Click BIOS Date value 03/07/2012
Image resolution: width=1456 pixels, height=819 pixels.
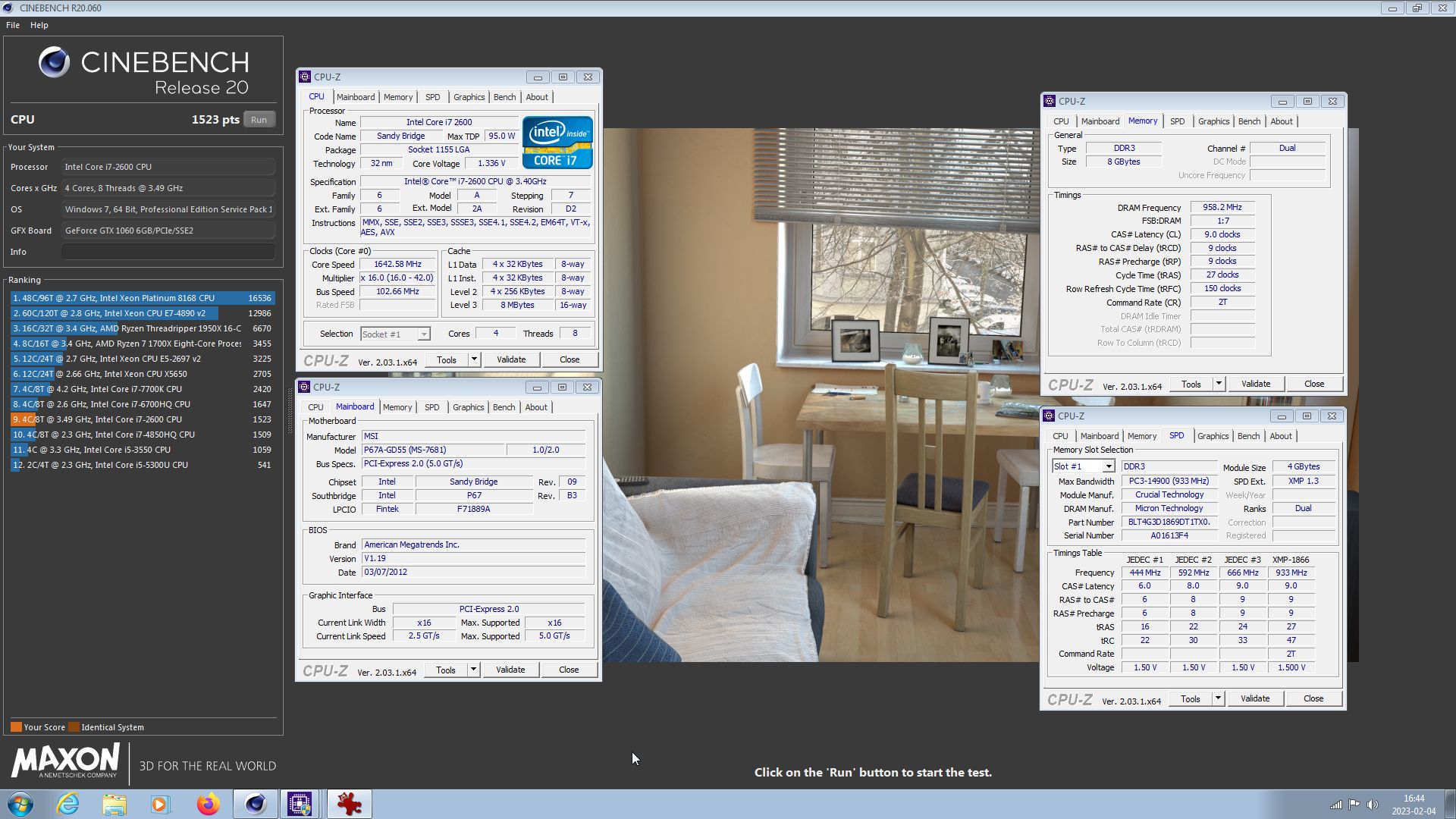coord(473,572)
